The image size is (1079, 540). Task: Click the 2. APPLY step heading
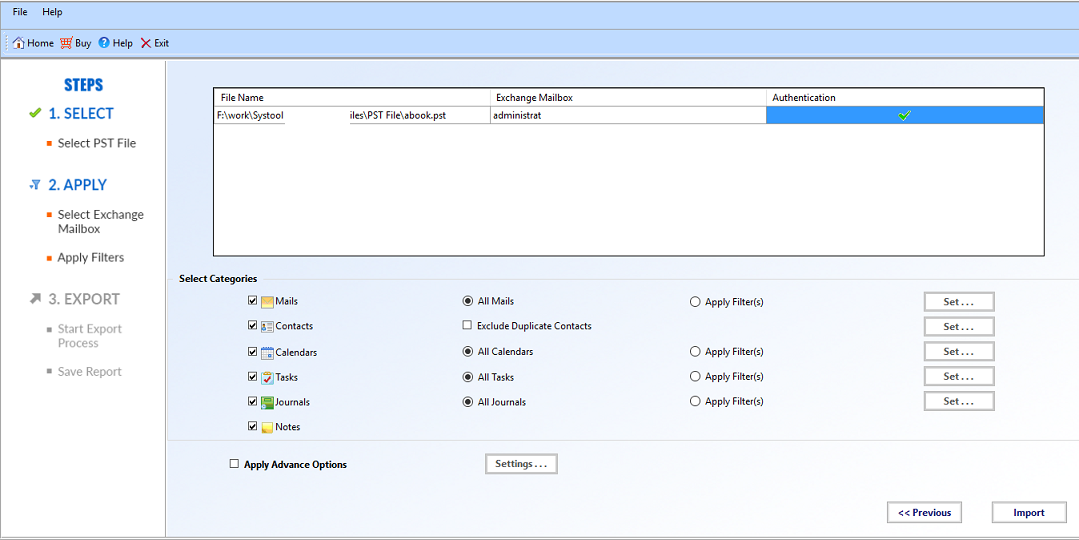[x=78, y=185]
